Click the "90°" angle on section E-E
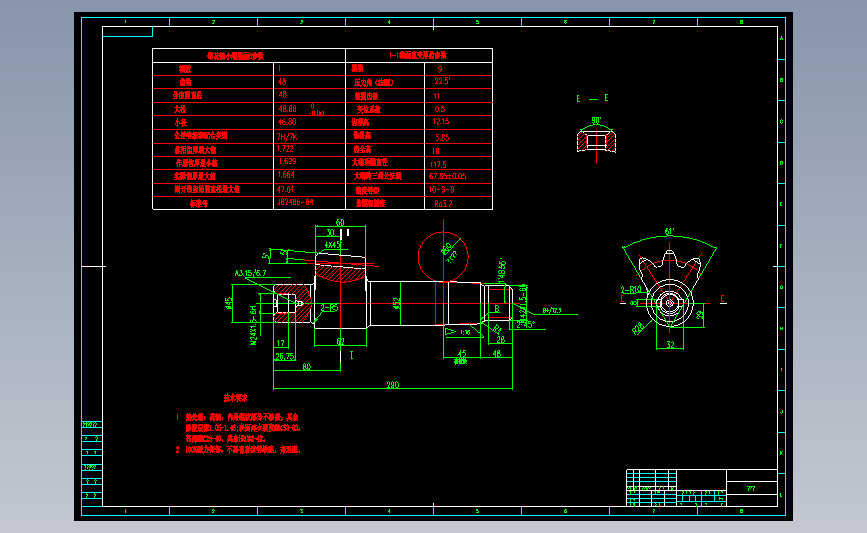Screen dimensions: 867x533 click(596, 121)
